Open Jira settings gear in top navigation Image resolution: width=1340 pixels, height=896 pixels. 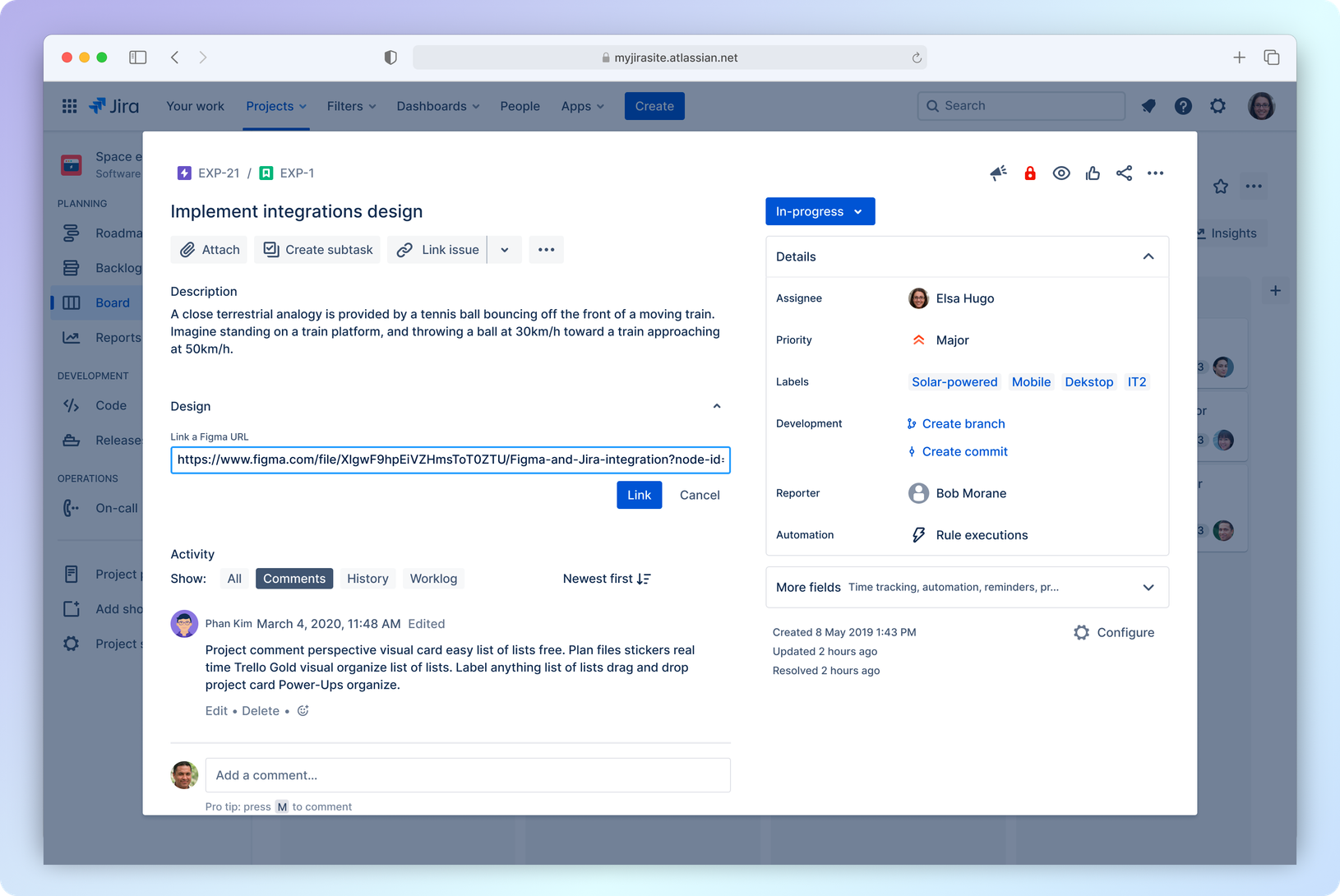click(x=1218, y=106)
